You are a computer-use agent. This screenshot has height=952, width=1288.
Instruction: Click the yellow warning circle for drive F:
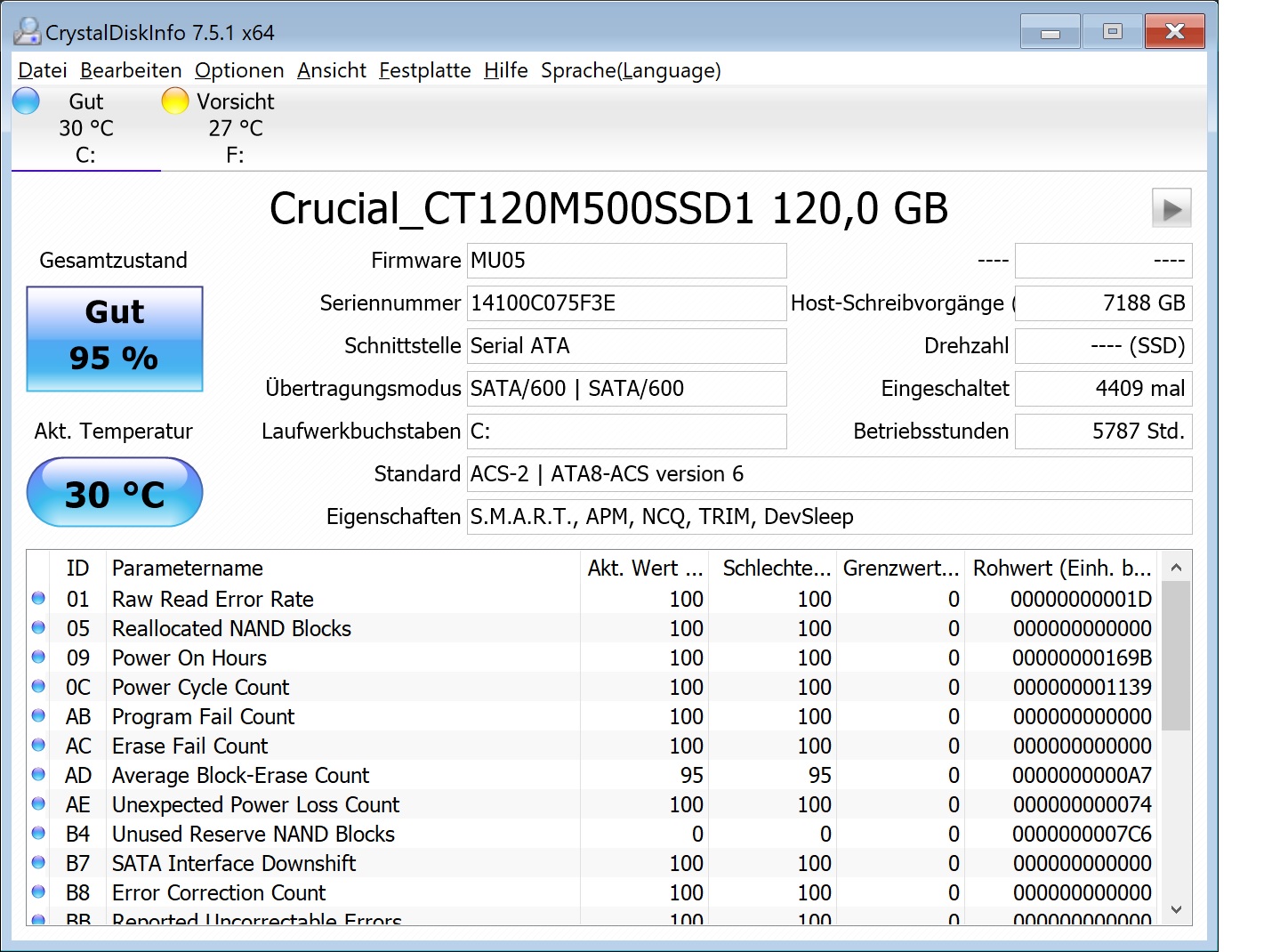pos(175,101)
